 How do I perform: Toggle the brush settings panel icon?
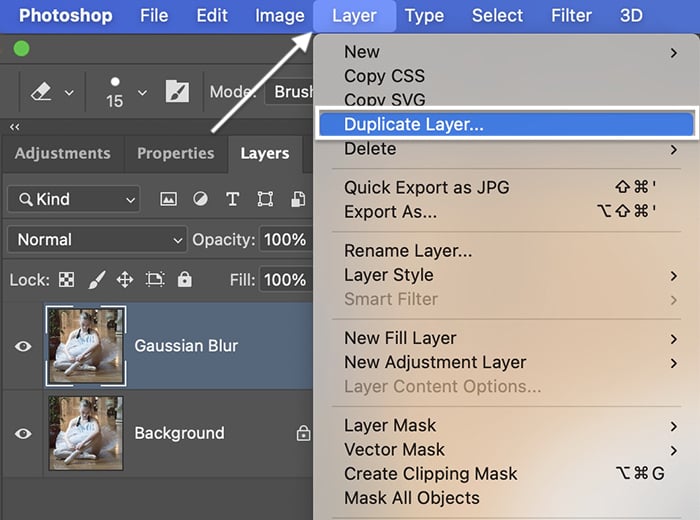177,92
